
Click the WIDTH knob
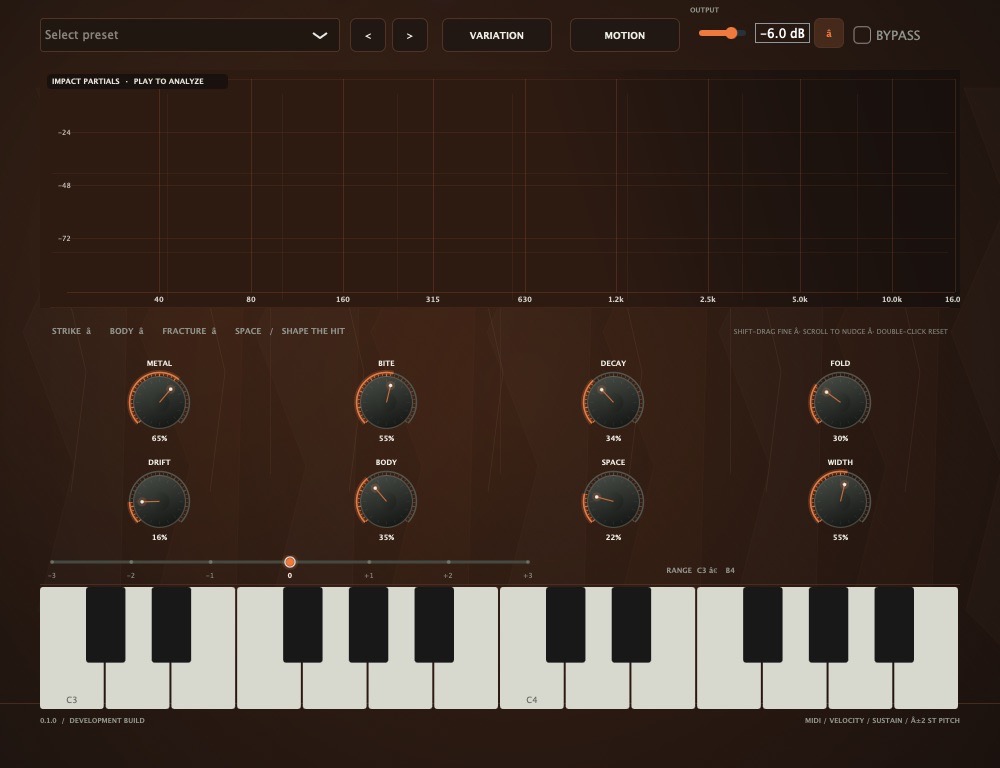tap(840, 501)
